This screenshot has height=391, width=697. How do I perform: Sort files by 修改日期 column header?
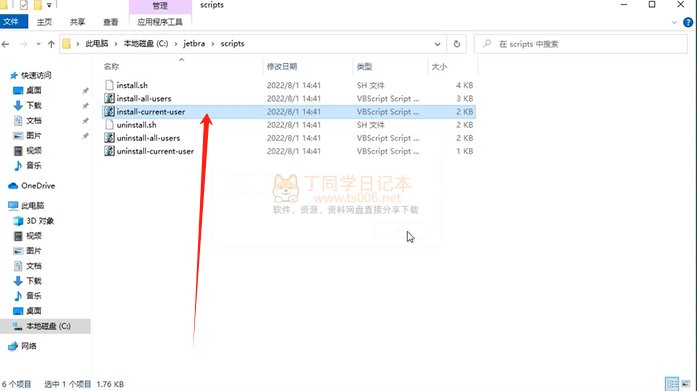(282, 67)
